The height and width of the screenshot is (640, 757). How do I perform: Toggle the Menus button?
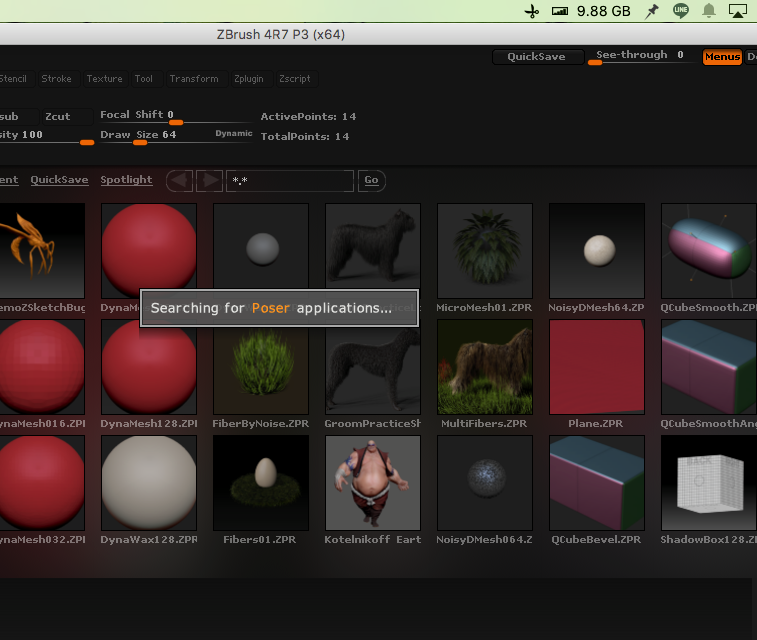click(722, 56)
